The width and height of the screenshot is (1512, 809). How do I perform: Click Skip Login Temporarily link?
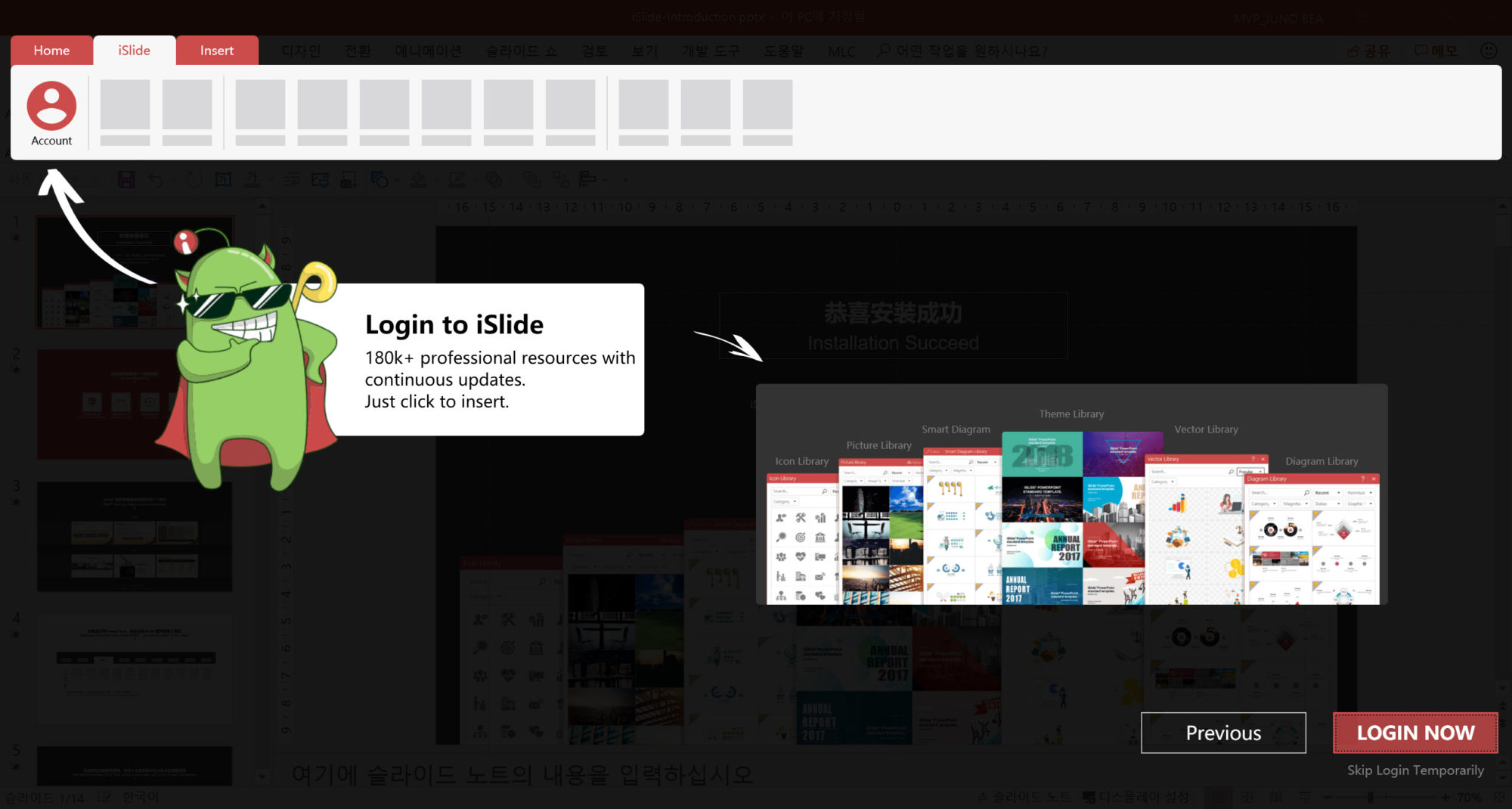1415,770
